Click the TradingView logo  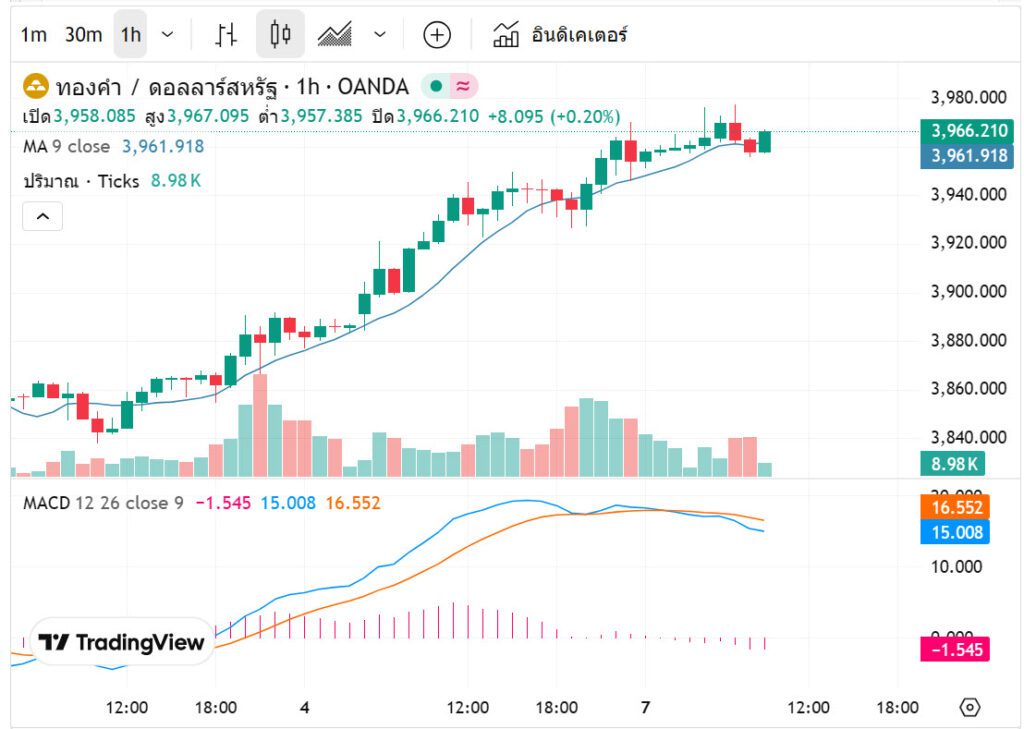[121, 642]
